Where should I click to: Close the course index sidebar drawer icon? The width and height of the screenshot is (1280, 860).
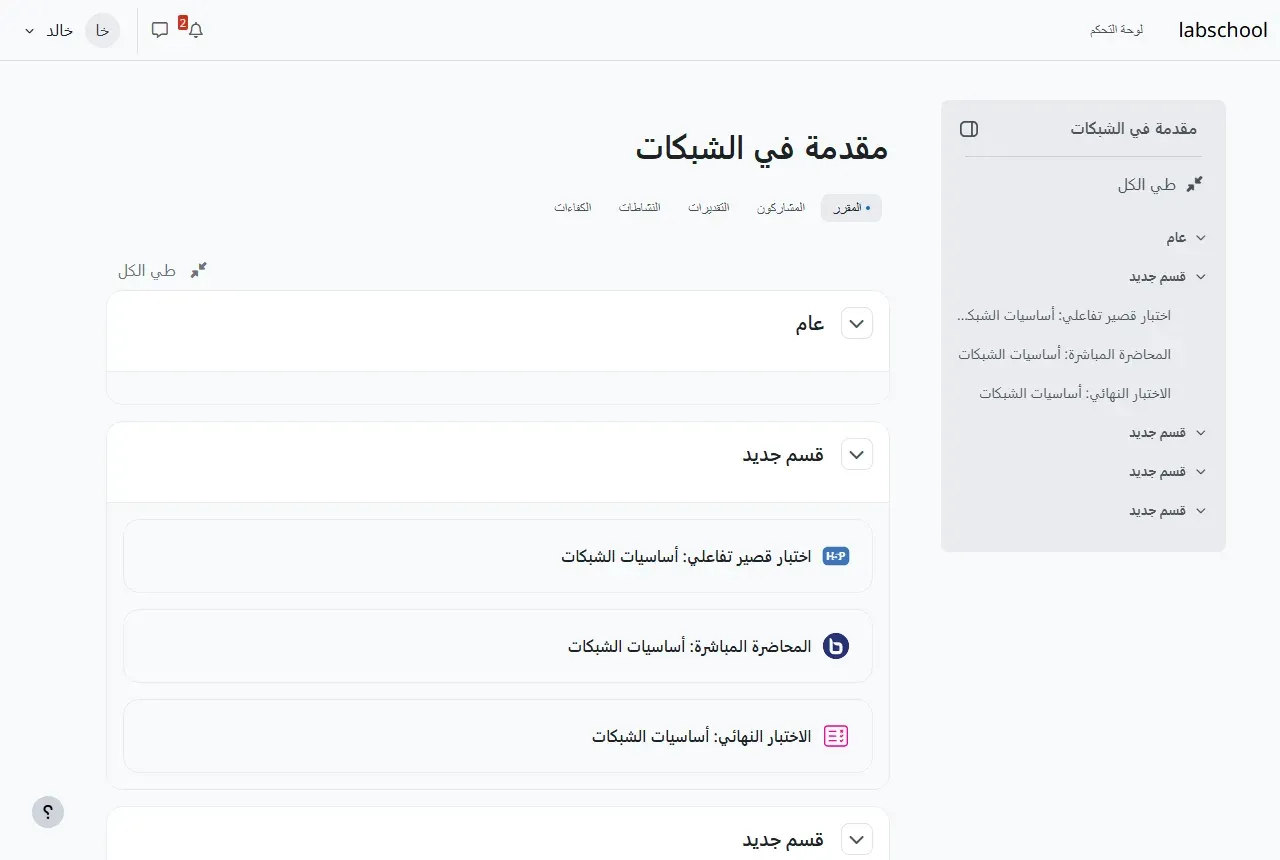pyautogui.click(x=969, y=129)
